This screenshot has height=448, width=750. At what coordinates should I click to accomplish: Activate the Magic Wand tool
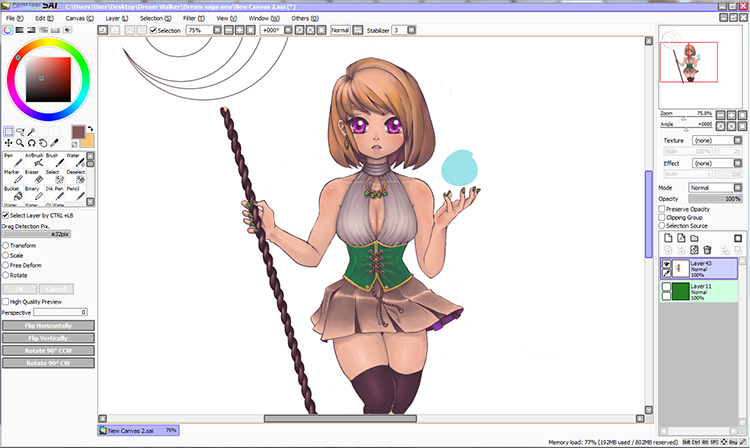pos(33,131)
